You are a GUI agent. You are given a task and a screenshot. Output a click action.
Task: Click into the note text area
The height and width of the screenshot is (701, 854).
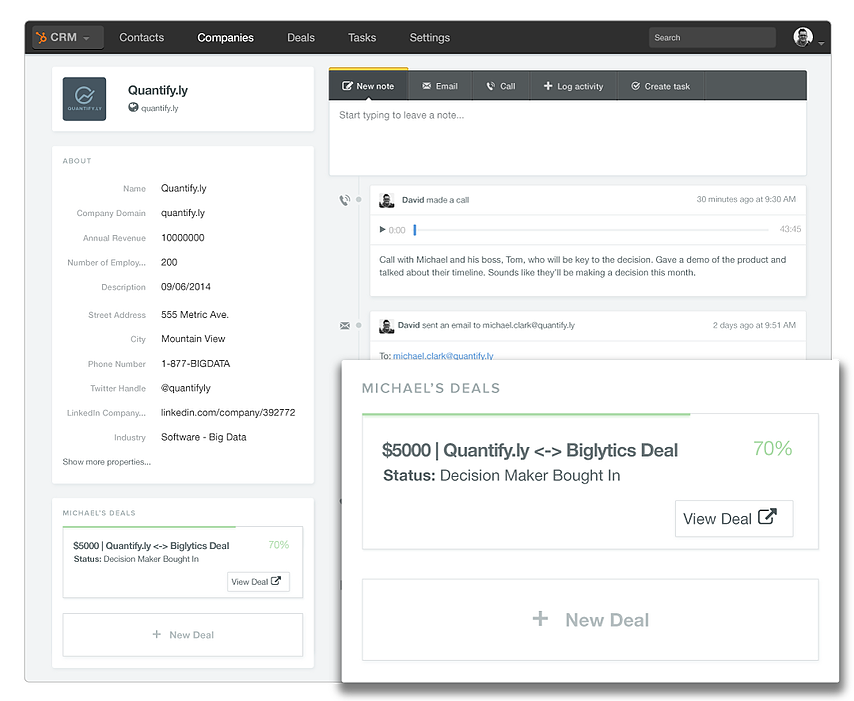[568, 138]
